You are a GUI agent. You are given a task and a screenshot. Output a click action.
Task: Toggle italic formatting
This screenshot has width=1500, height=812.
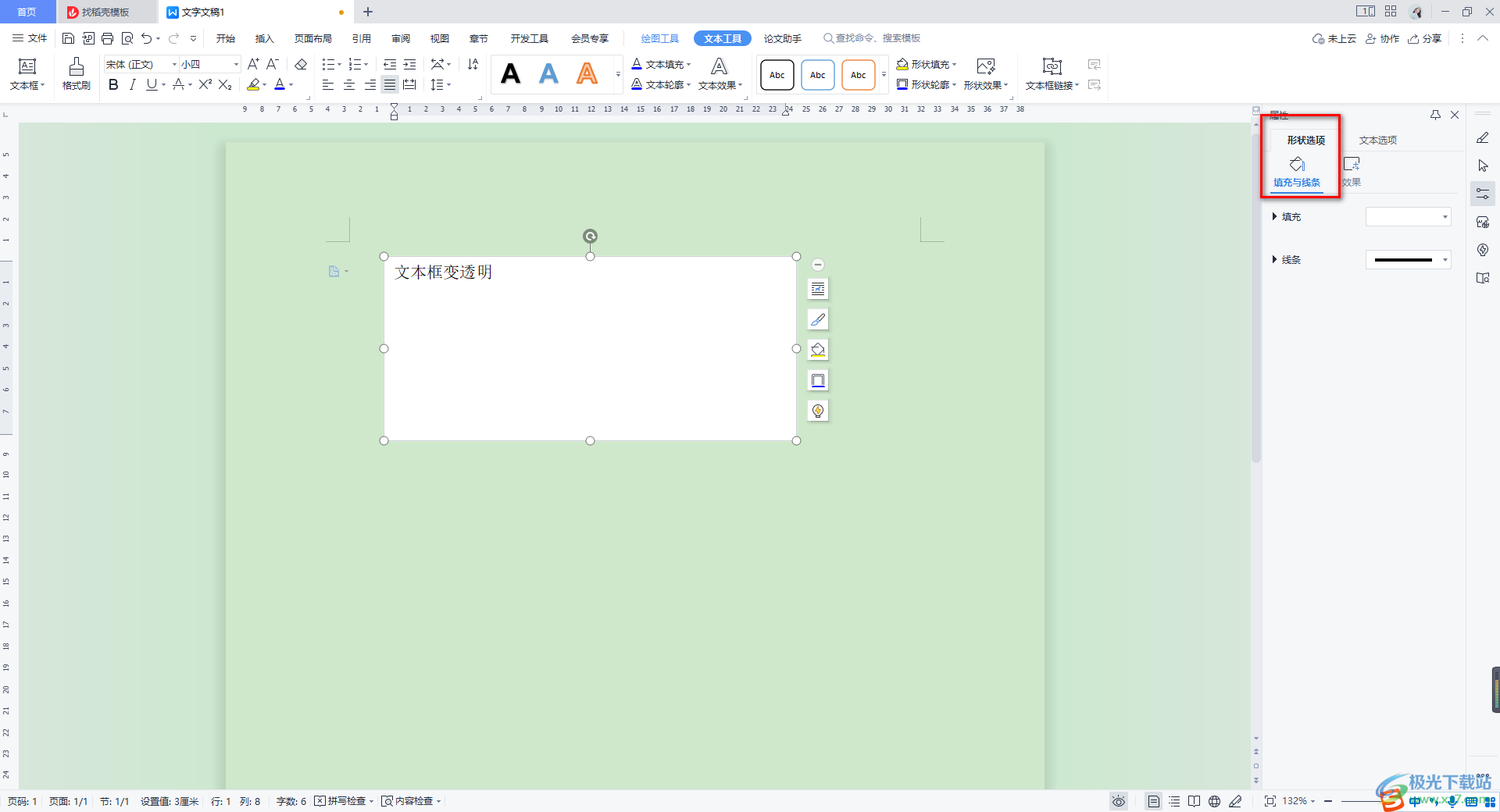point(132,85)
